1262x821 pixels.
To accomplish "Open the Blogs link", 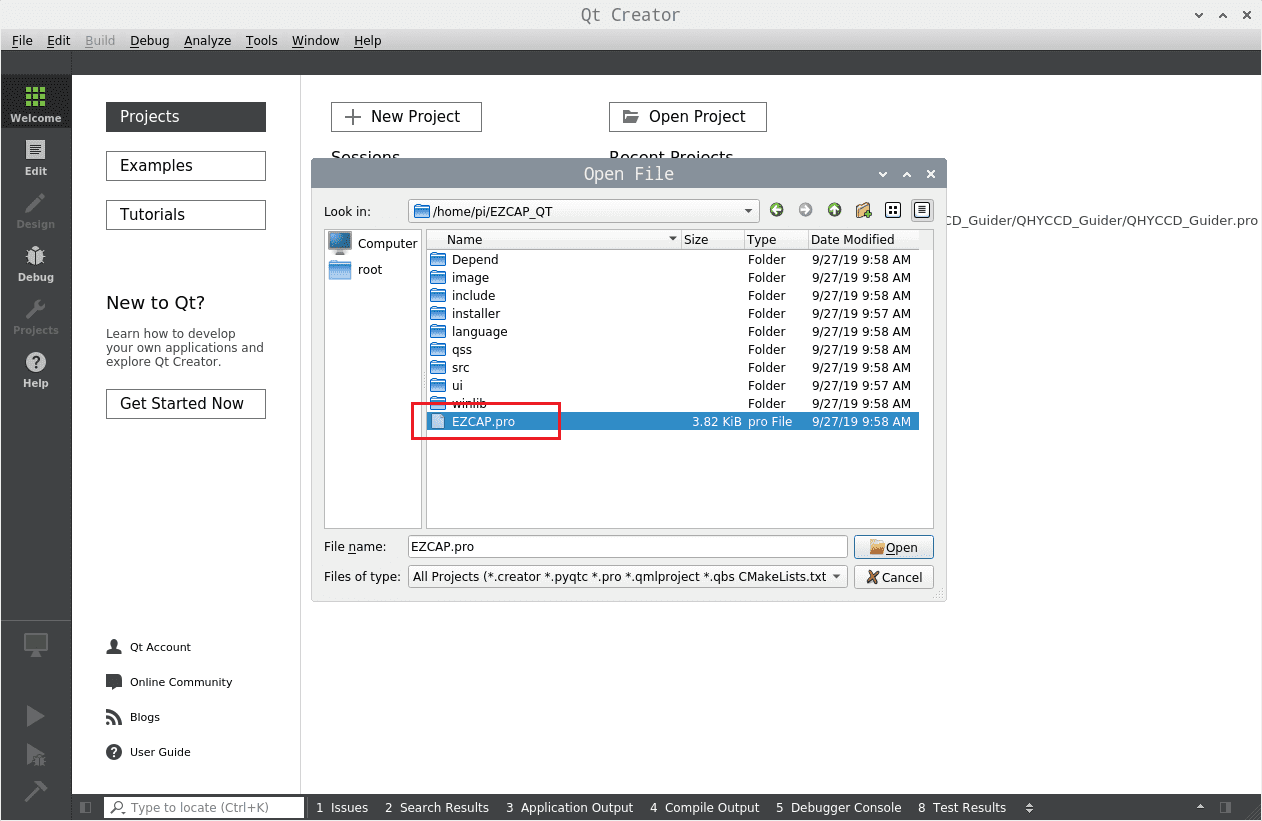I will 132,717.
